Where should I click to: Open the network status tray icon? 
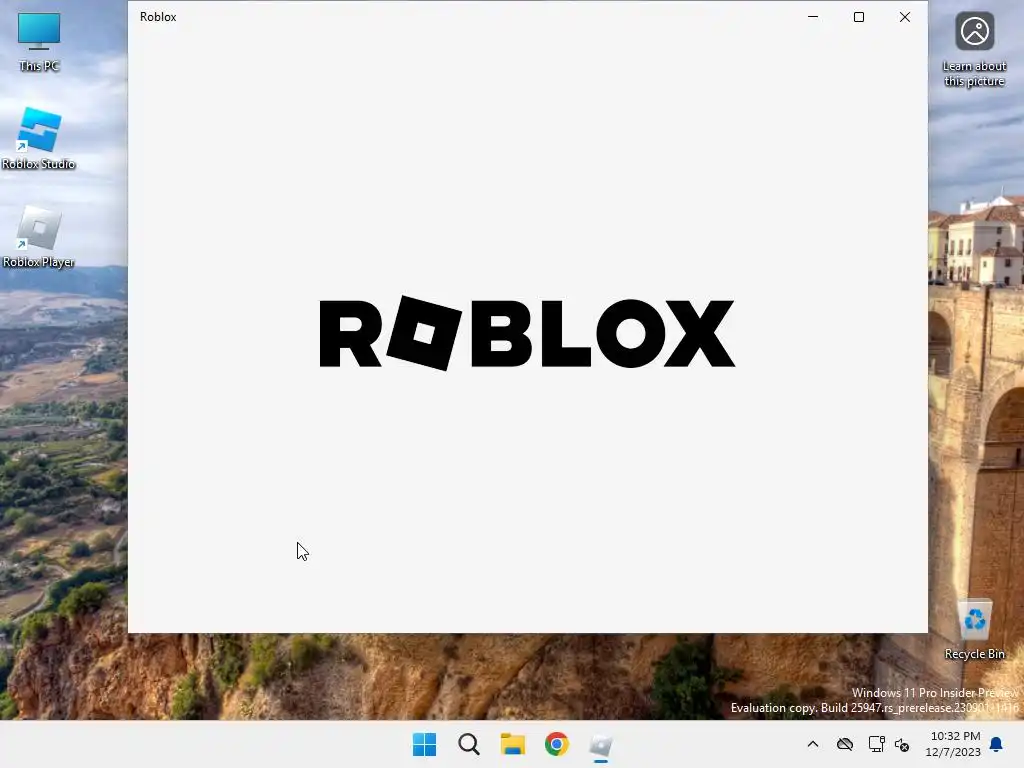(x=876, y=744)
